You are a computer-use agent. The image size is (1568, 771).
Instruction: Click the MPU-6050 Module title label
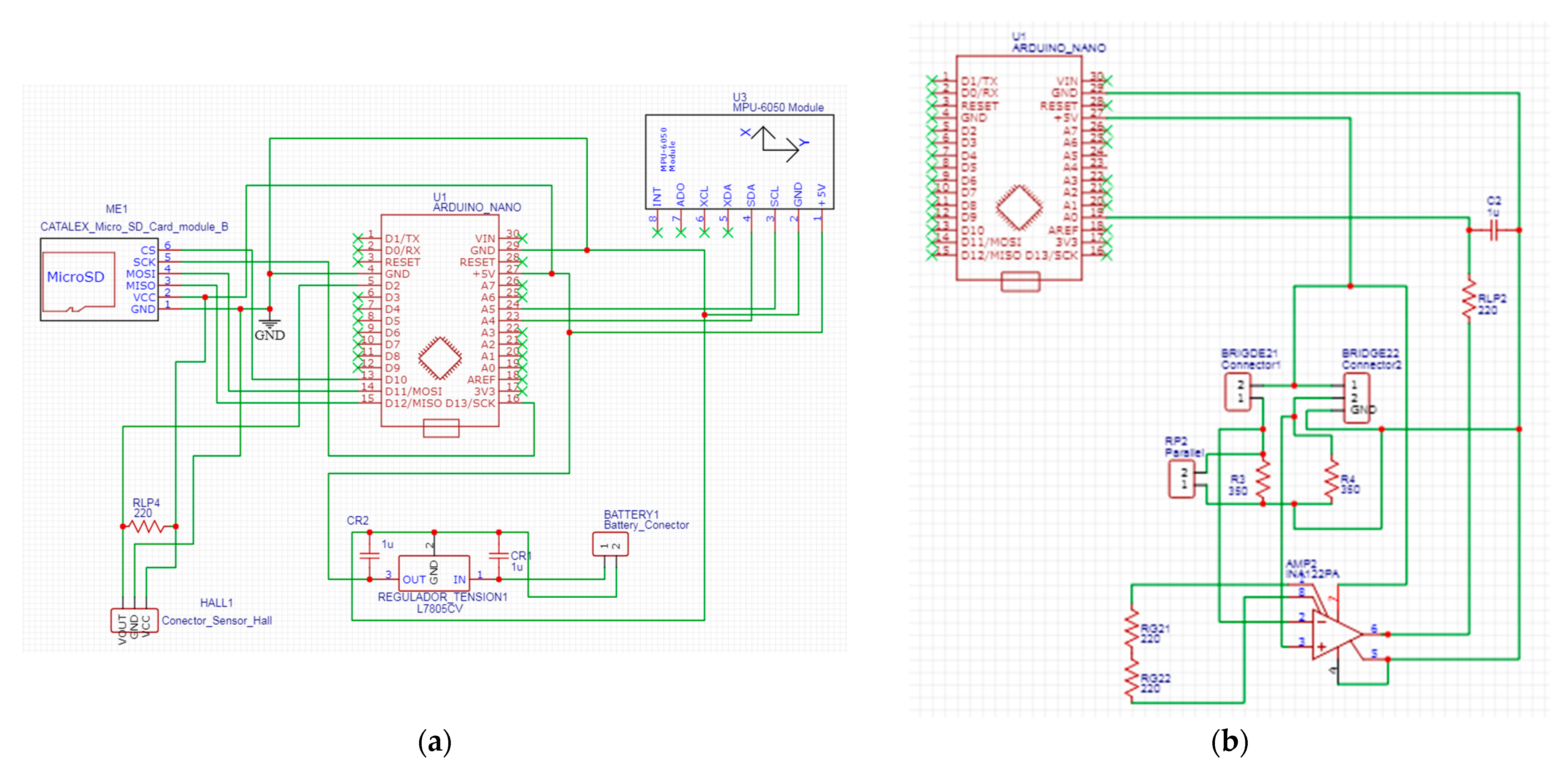tap(778, 108)
